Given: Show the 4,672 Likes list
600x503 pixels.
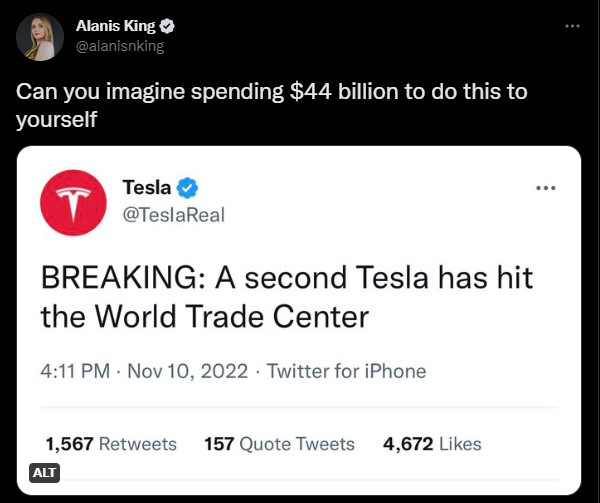Looking at the screenshot, I should tap(432, 444).
